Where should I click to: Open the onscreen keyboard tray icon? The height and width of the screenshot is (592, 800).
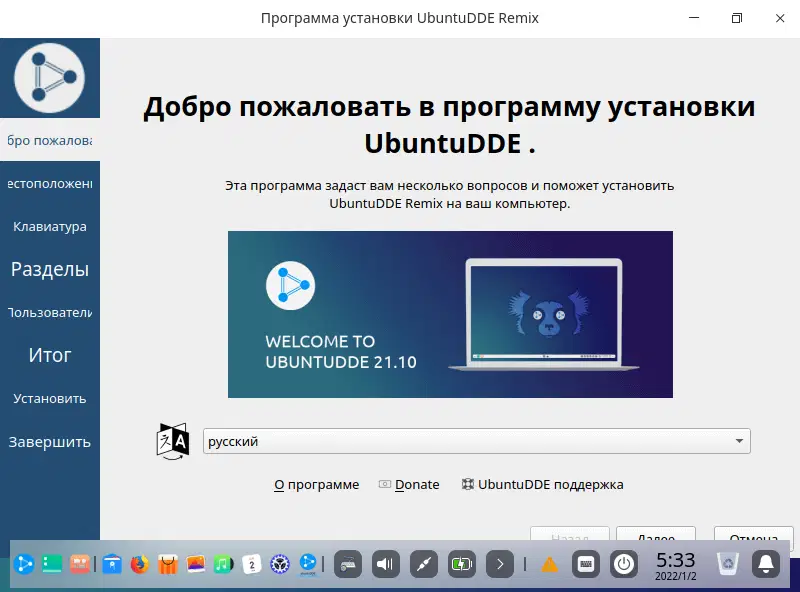point(586,564)
